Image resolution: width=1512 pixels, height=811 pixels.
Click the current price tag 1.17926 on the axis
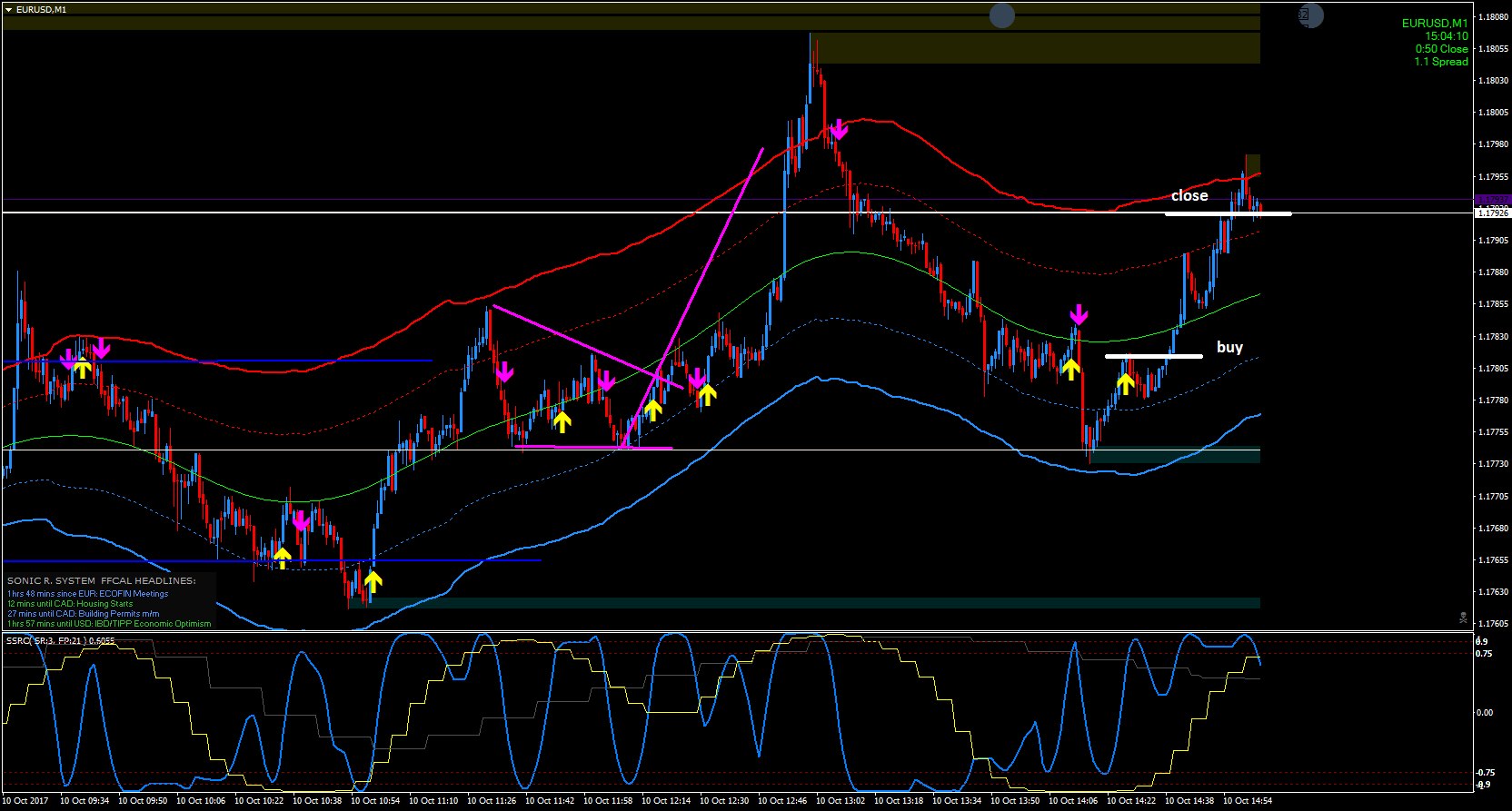pyautogui.click(x=1493, y=213)
